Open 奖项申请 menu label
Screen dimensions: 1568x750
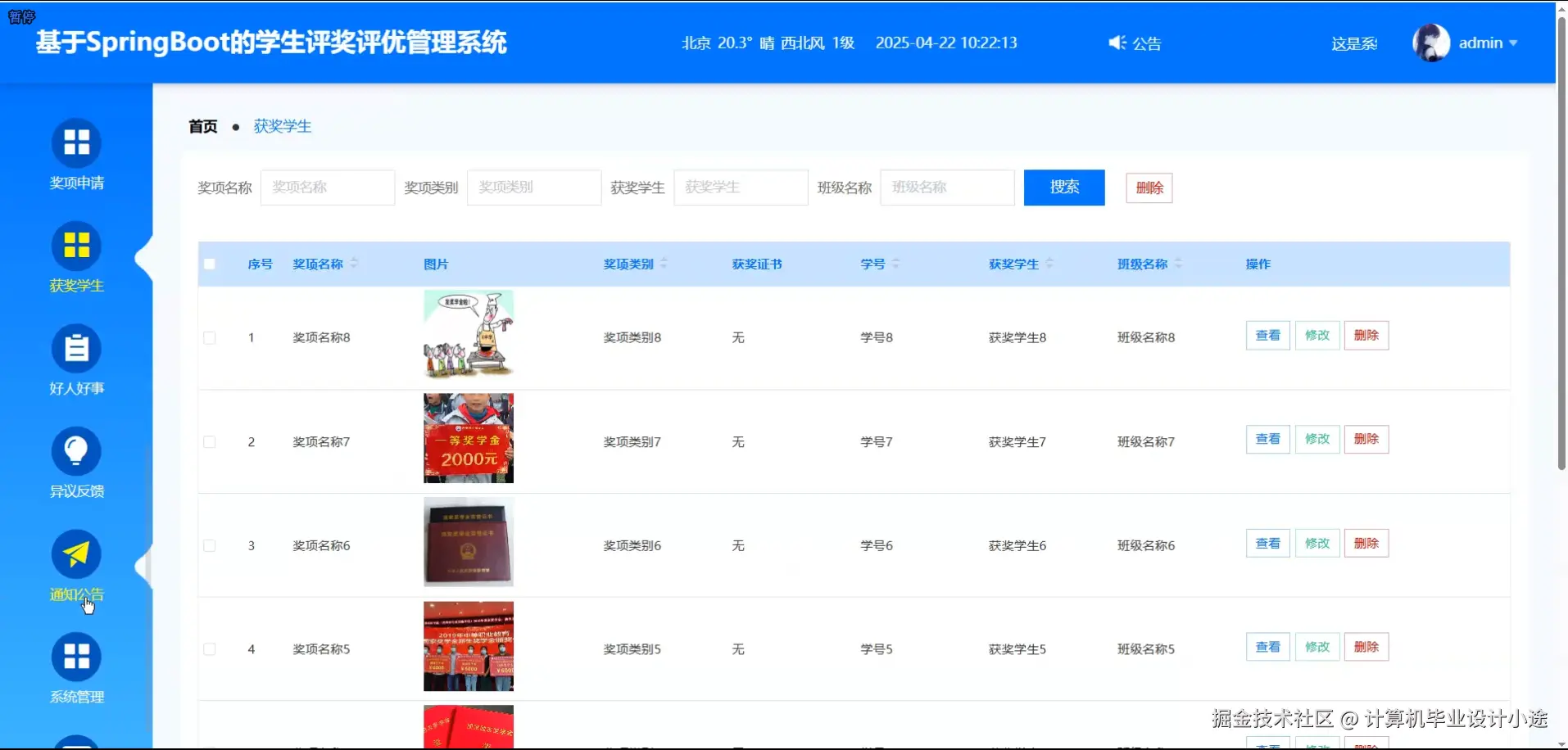[x=76, y=183]
